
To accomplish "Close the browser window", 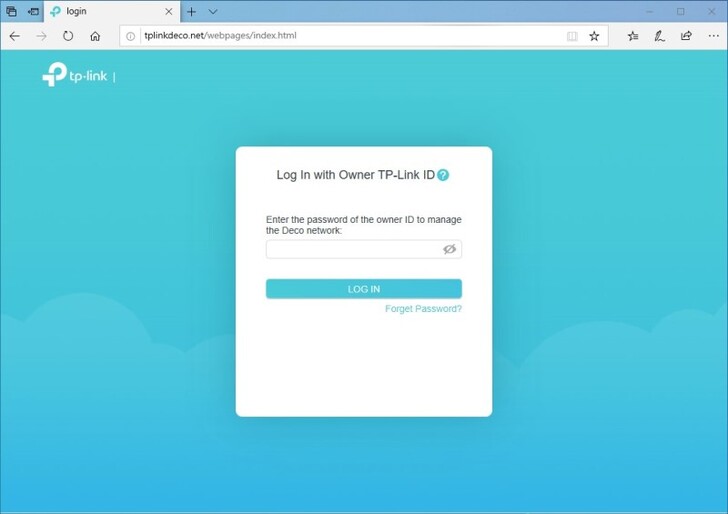I will pos(711,12).
